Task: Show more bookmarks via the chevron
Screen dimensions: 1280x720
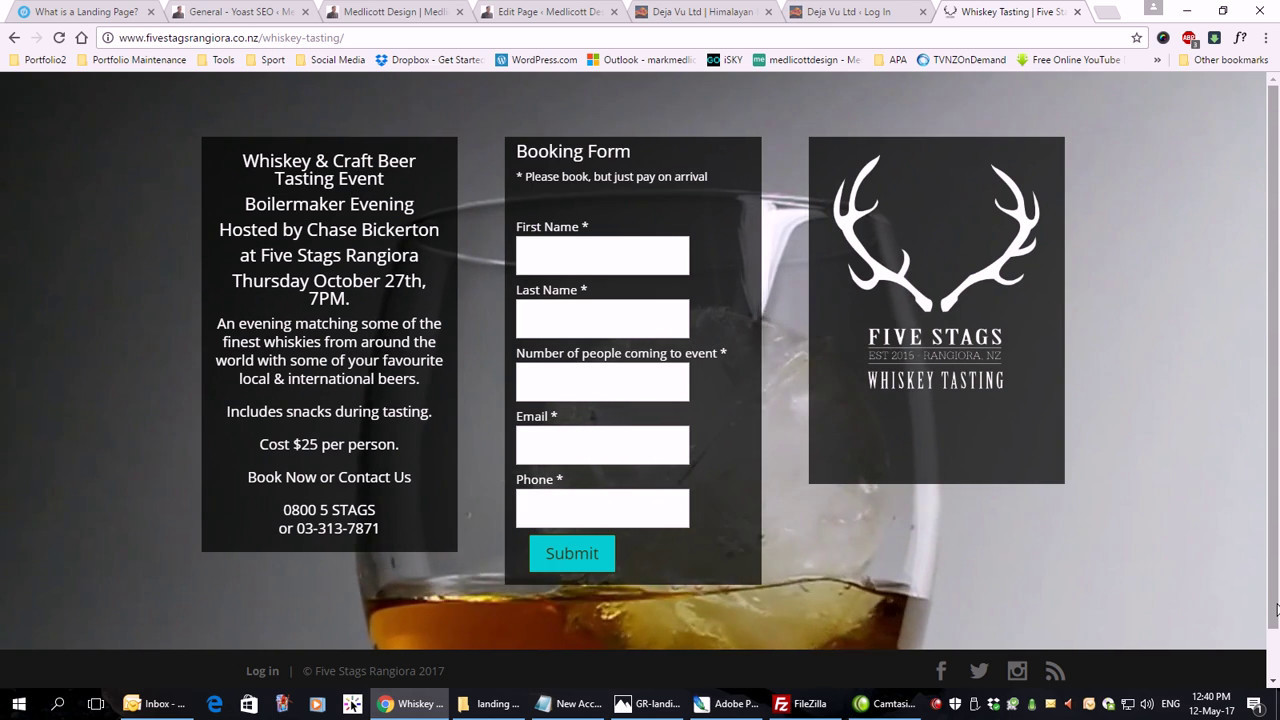Action: coord(1157,60)
